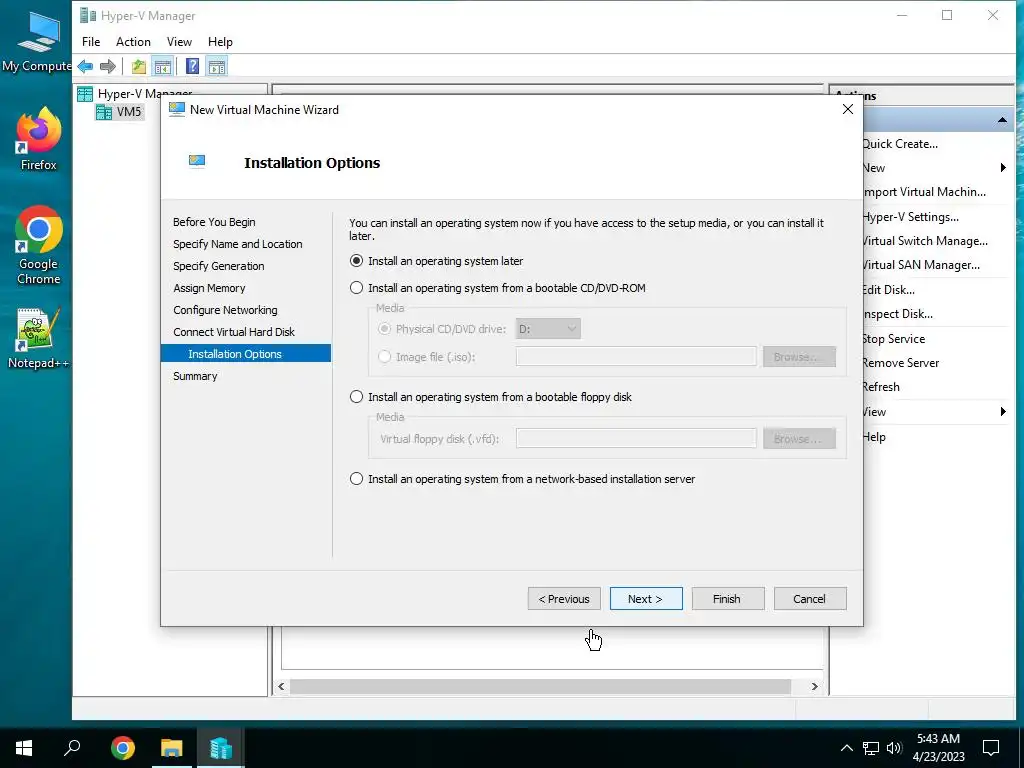Click Refresh in Actions pane
Viewport: 1024px width, 768px height.
[x=881, y=387]
